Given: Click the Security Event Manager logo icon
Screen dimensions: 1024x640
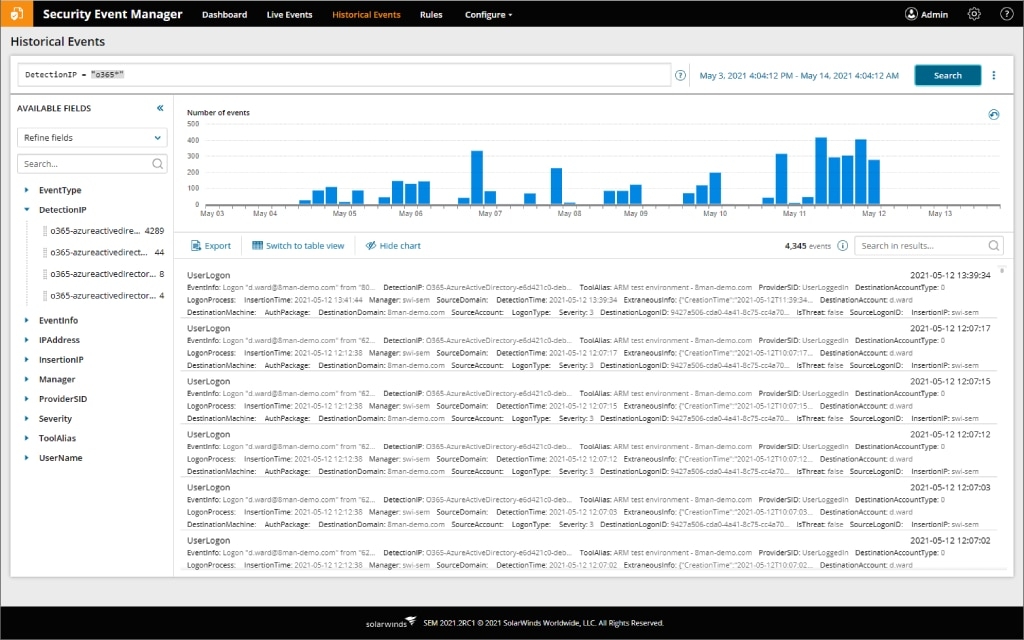Looking at the screenshot, I should [x=16, y=14].
